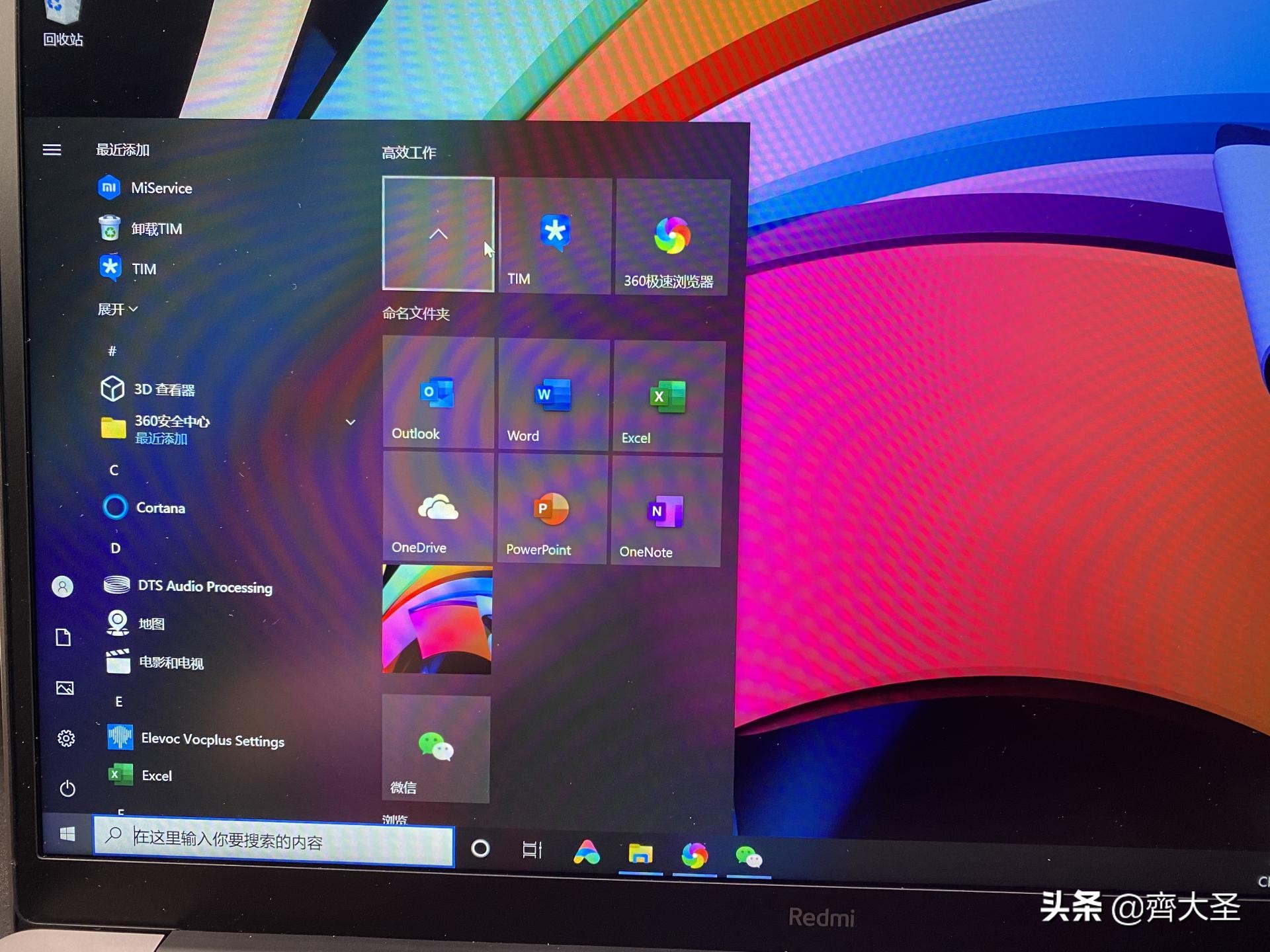Open the 微信 tile

pos(436,748)
